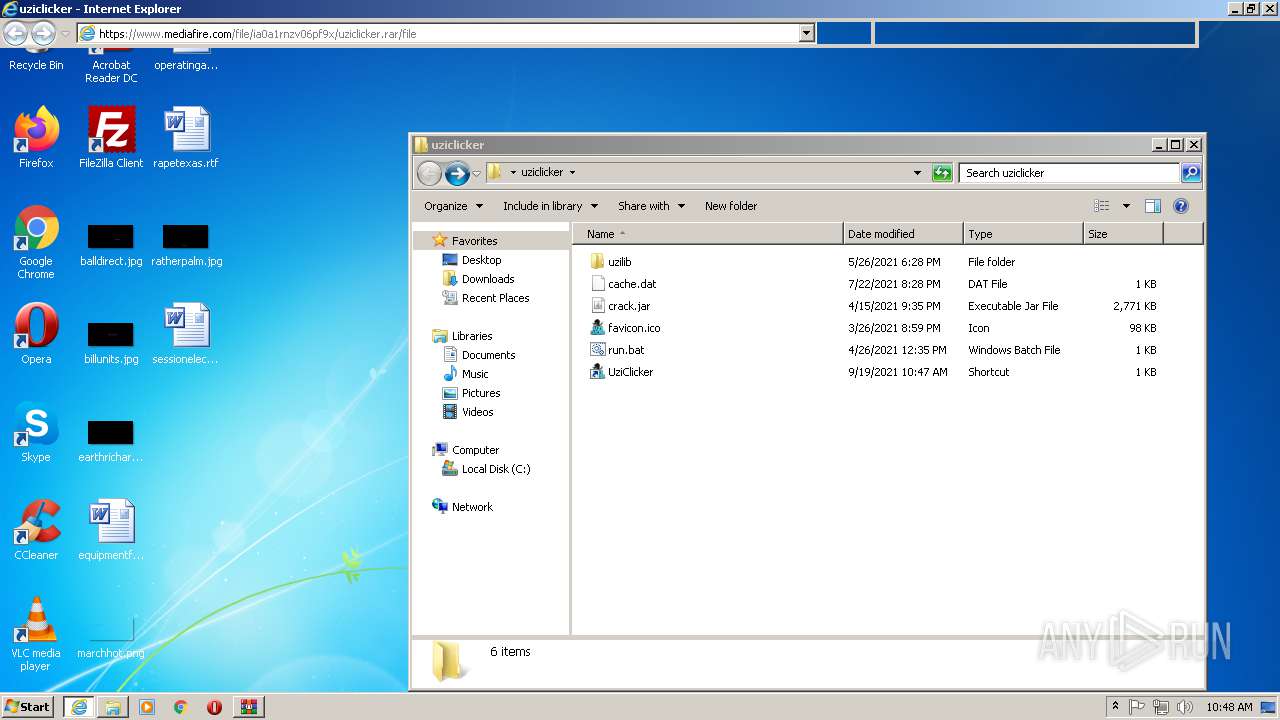Viewport: 1280px width, 720px height.
Task: Show hidden system tray icons
Action: point(1116,707)
